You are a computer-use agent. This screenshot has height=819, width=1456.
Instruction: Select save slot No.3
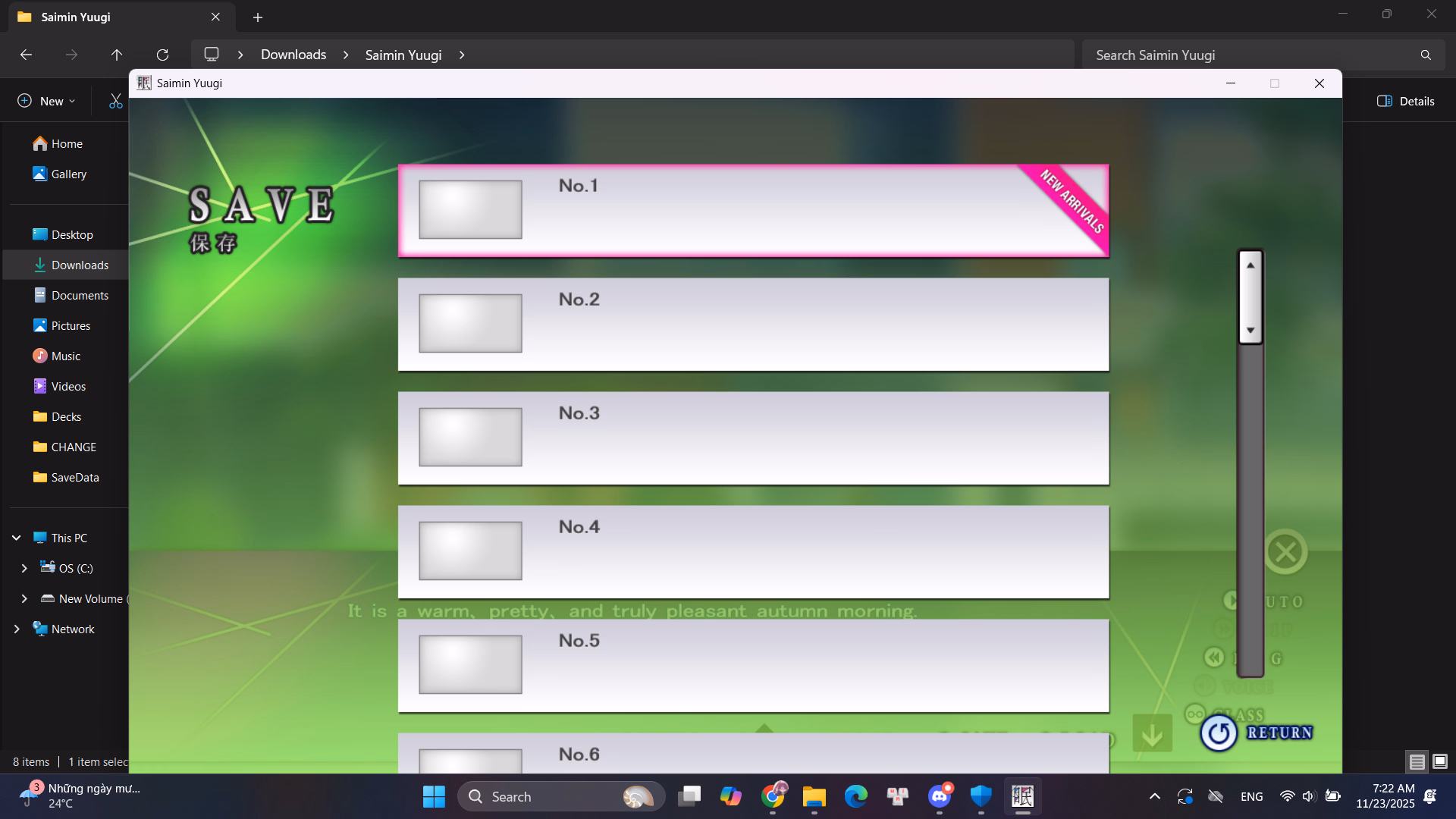[753, 438]
